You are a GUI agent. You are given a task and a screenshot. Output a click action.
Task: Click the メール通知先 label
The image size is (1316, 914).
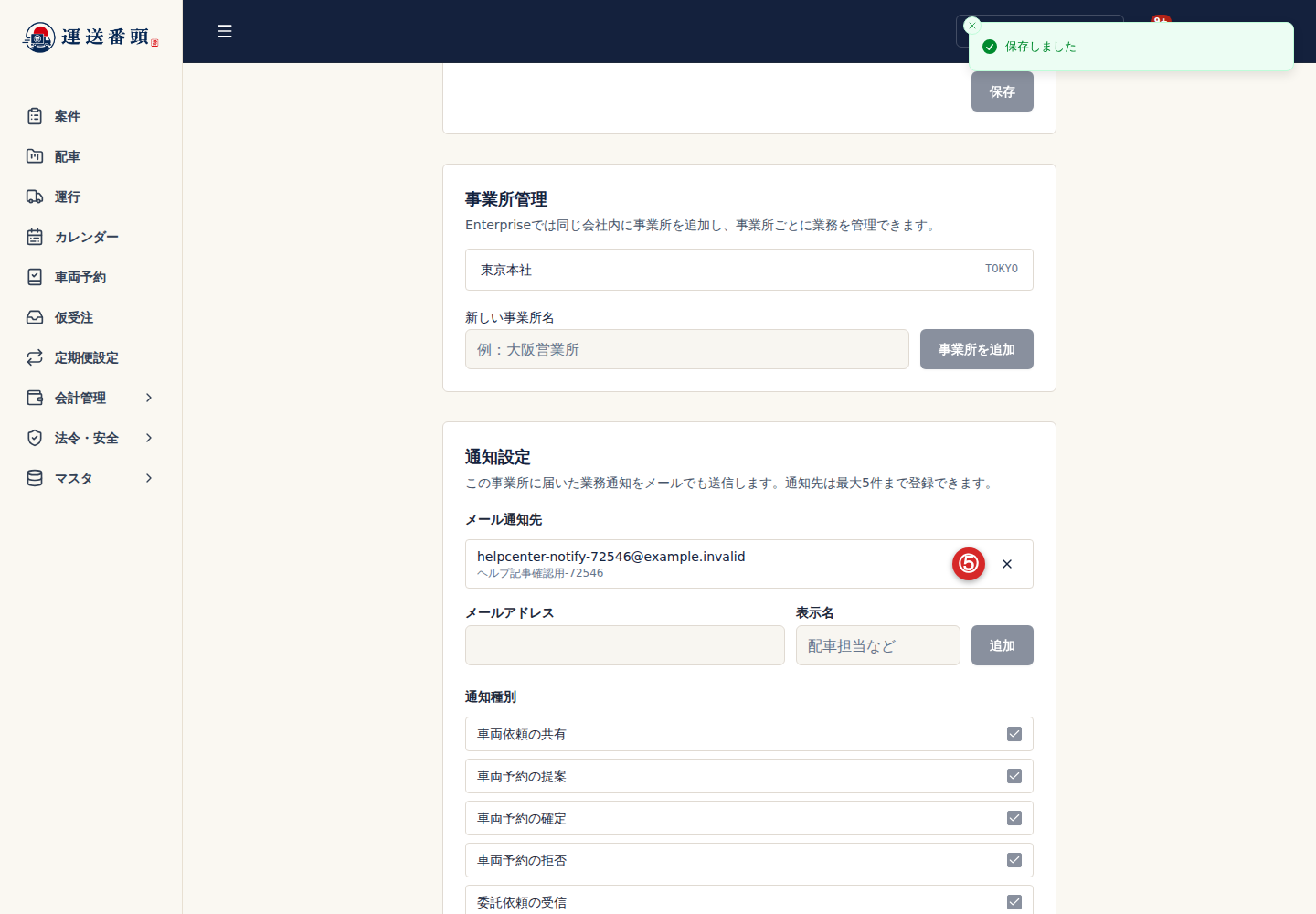[504, 519]
